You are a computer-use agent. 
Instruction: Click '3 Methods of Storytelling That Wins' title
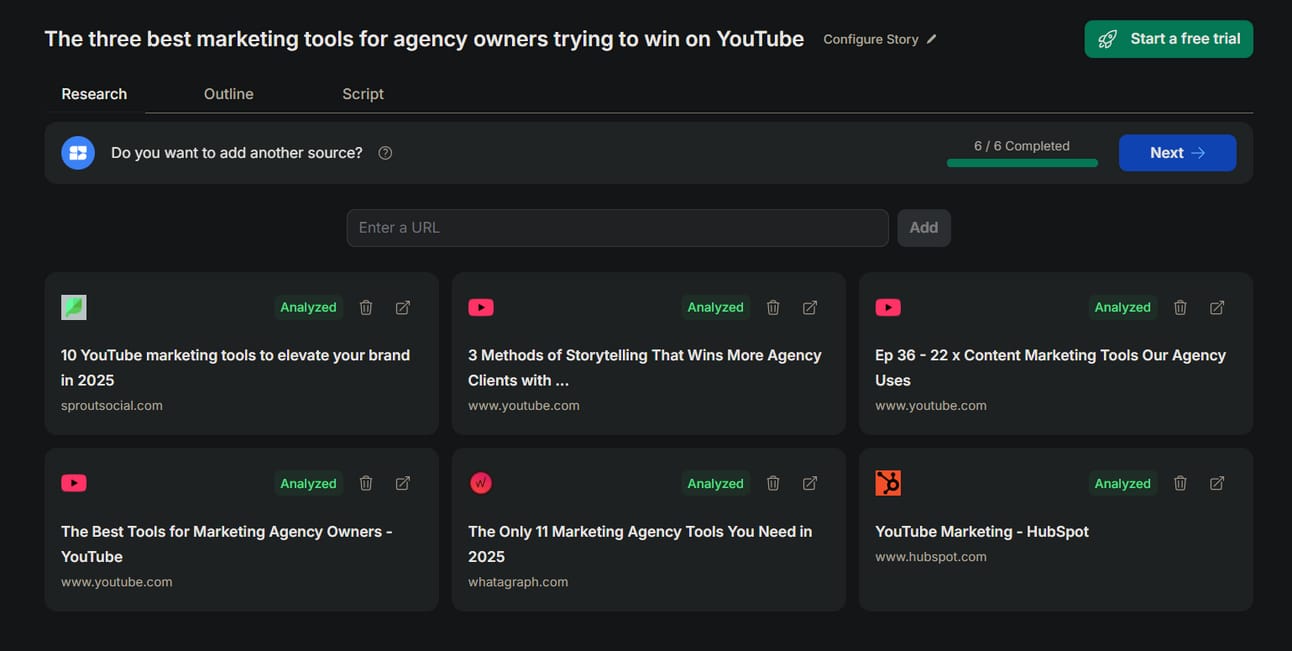pos(645,367)
